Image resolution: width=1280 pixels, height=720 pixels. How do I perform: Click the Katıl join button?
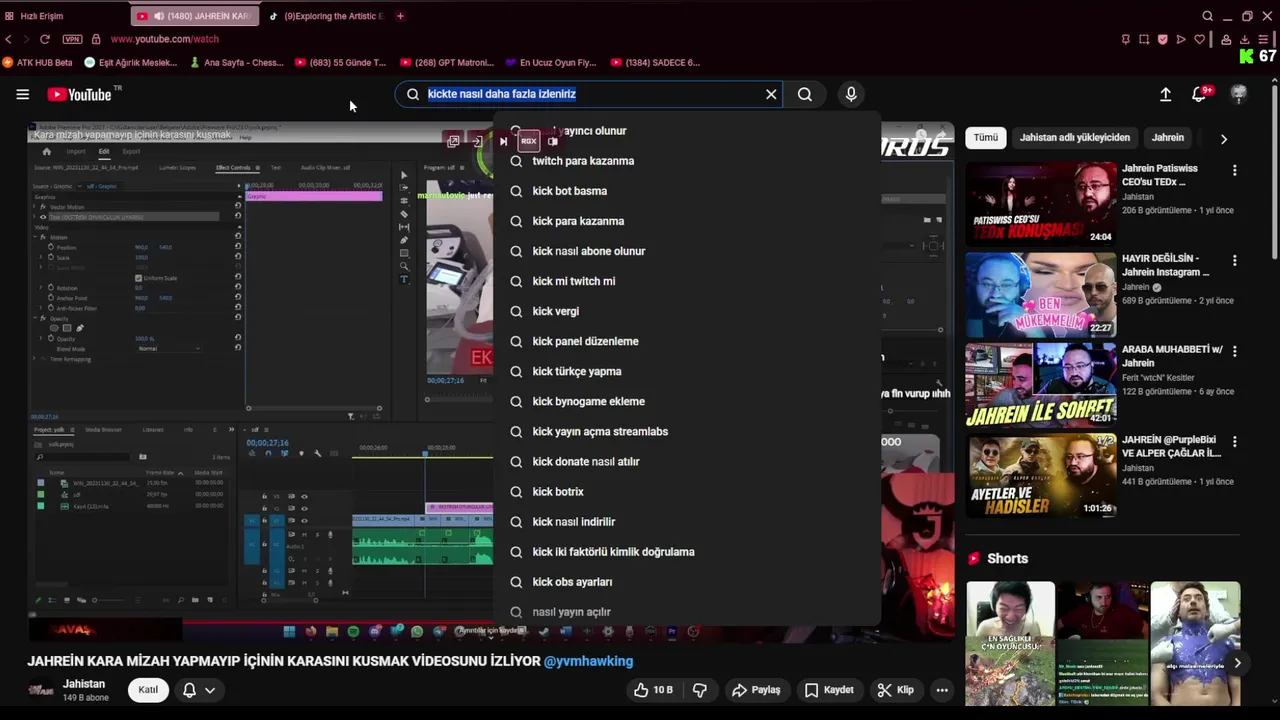coord(148,690)
